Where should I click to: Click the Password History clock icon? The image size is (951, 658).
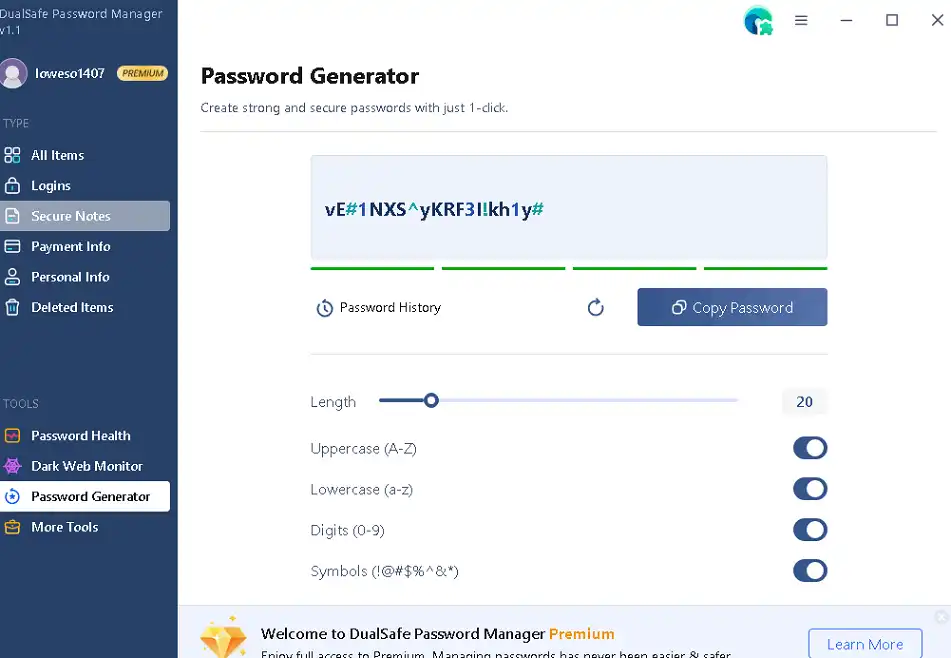pyautogui.click(x=325, y=307)
